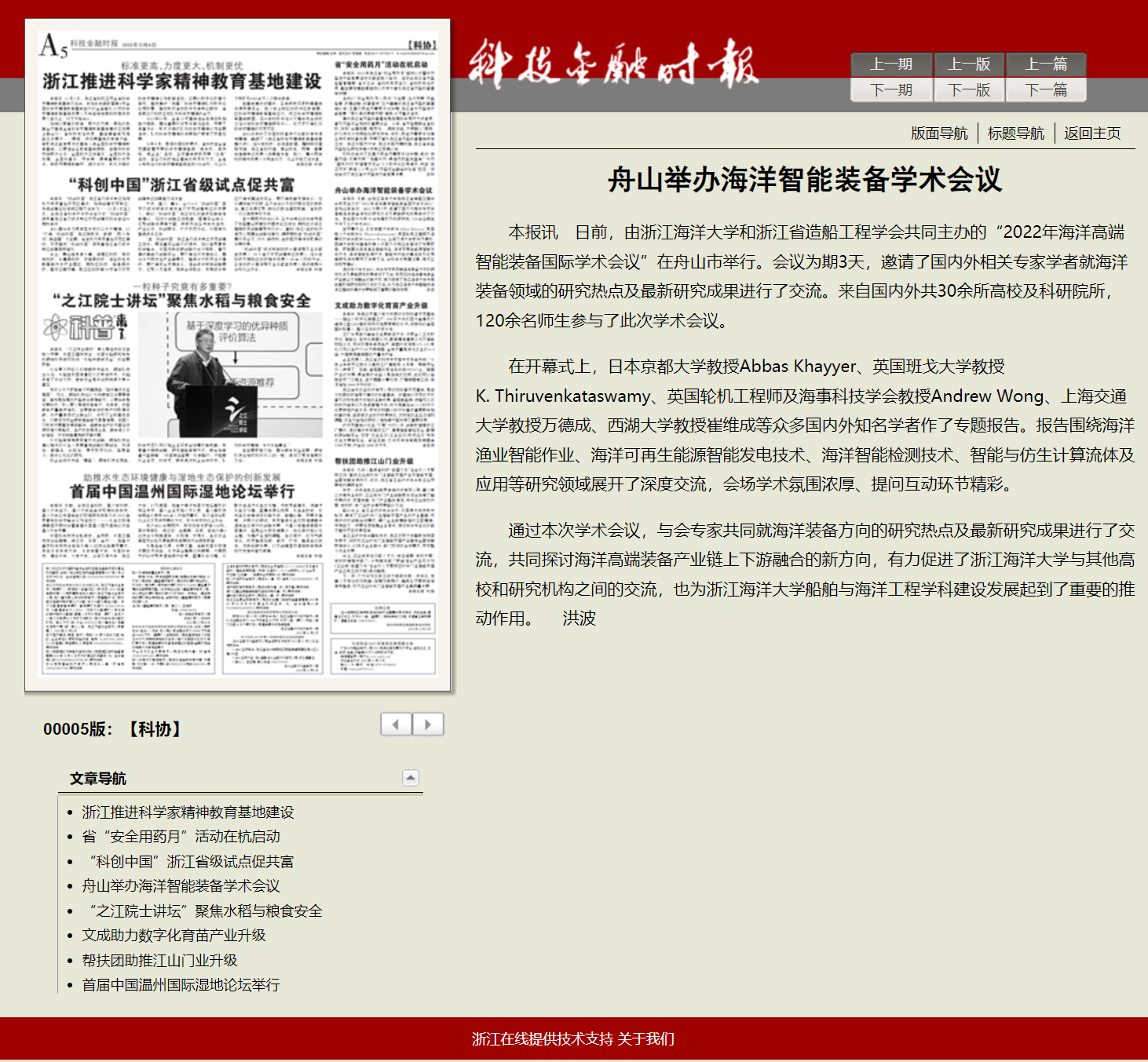The width and height of the screenshot is (1148, 1062).
Task: Click the left arrow page flip icon
Action: click(397, 724)
